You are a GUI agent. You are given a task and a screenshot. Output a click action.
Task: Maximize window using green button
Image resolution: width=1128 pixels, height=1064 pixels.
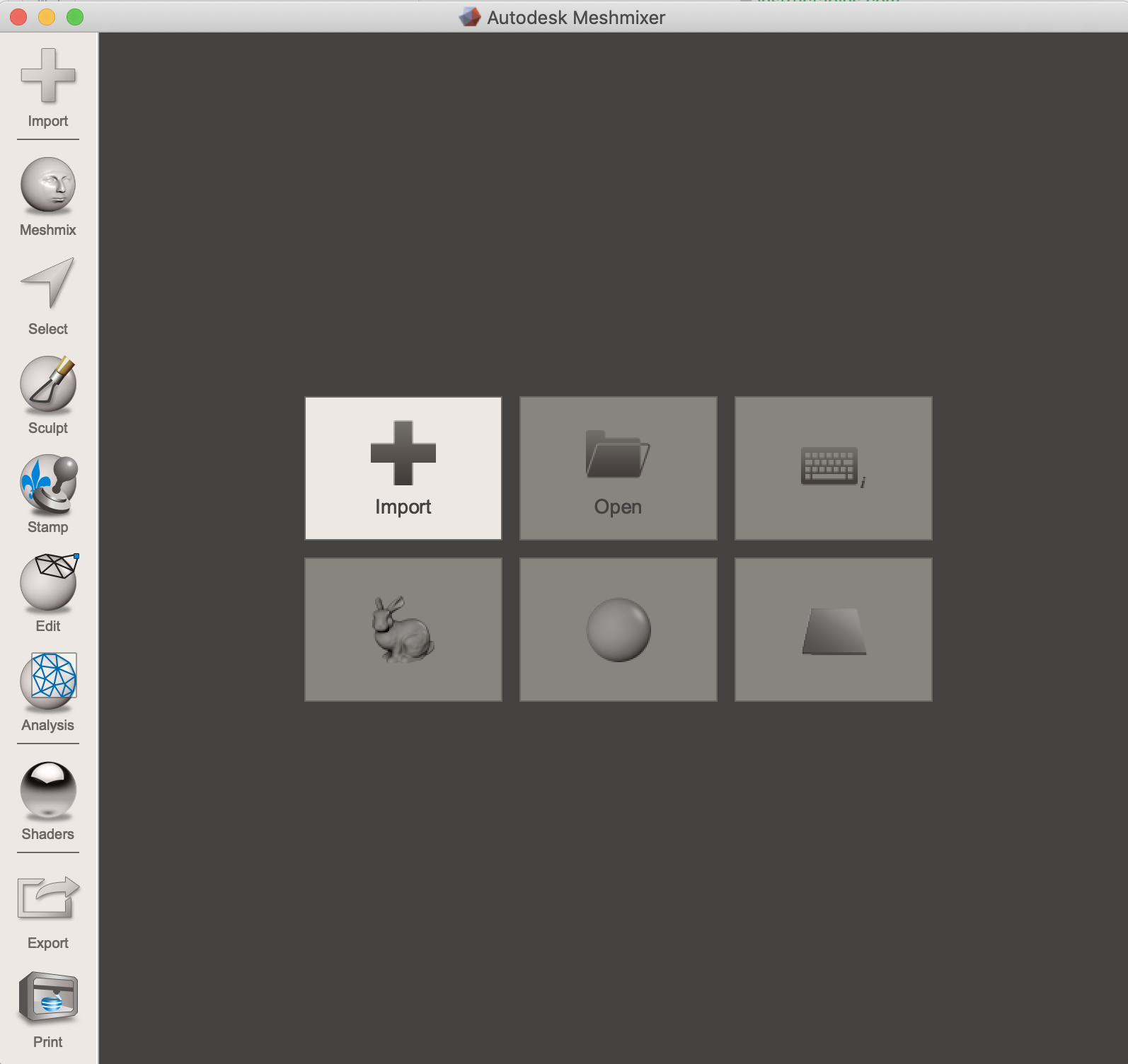[x=75, y=17]
